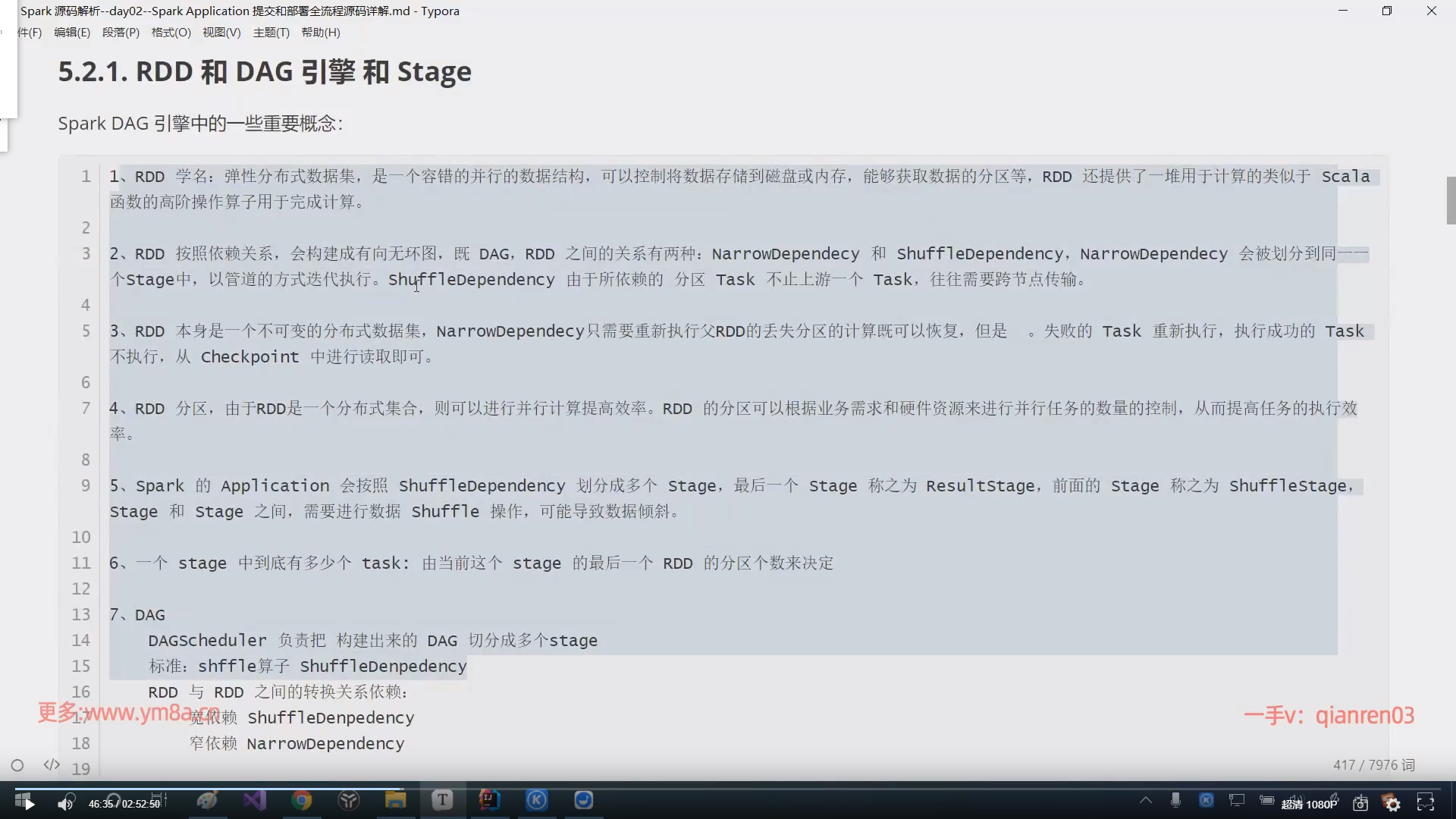Toggle the sidebar circle icon
Screen dimensions: 1456x819
click(17, 765)
